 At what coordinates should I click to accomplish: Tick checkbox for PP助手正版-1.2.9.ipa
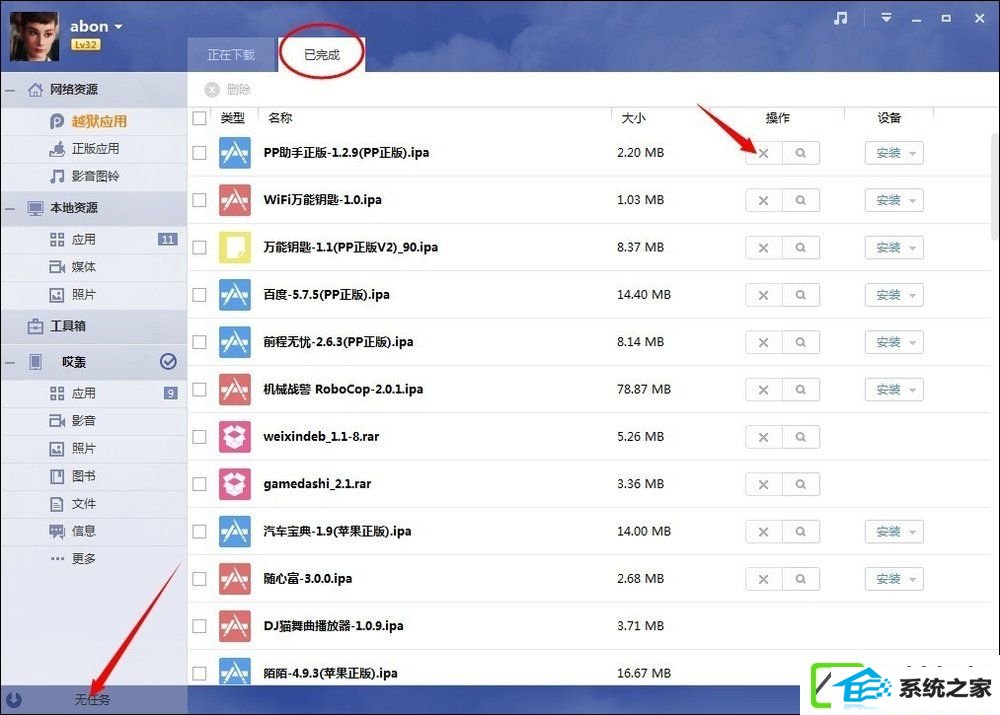tap(200, 153)
